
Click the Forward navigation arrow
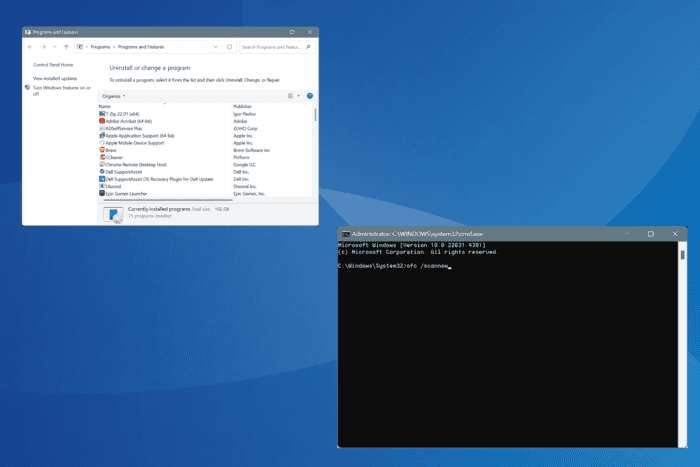(x=43, y=47)
